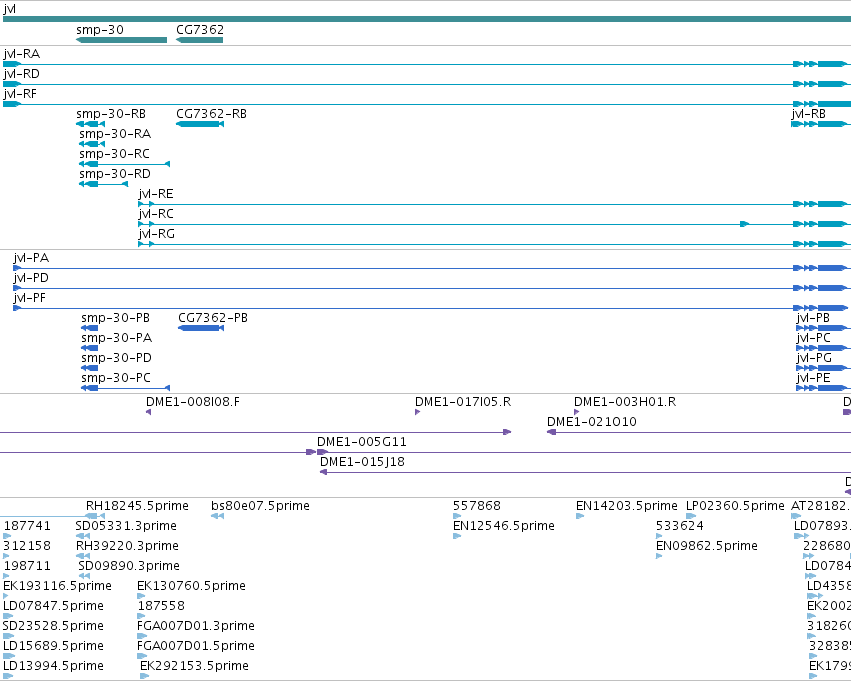
Task: Click the smp-30-RD transcript label
Action: [115, 174]
